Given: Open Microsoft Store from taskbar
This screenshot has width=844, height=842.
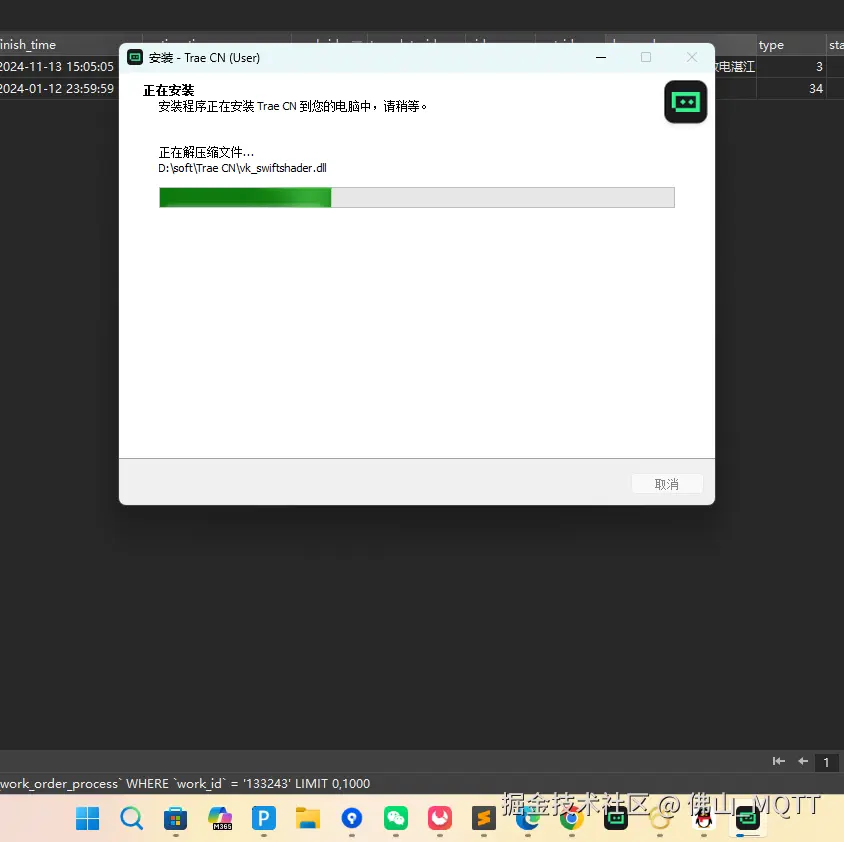Looking at the screenshot, I should (175, 819).
